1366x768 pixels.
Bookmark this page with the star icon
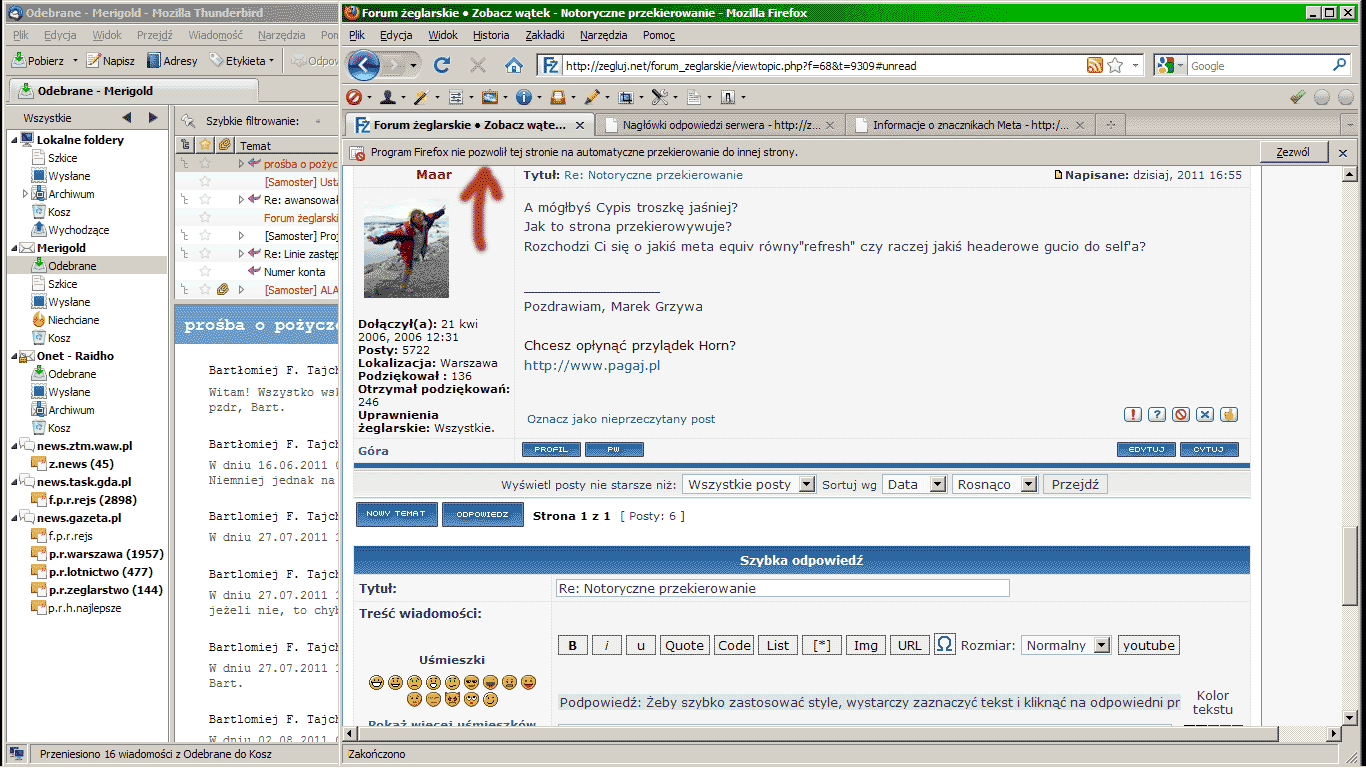(x=1115, y=65)
